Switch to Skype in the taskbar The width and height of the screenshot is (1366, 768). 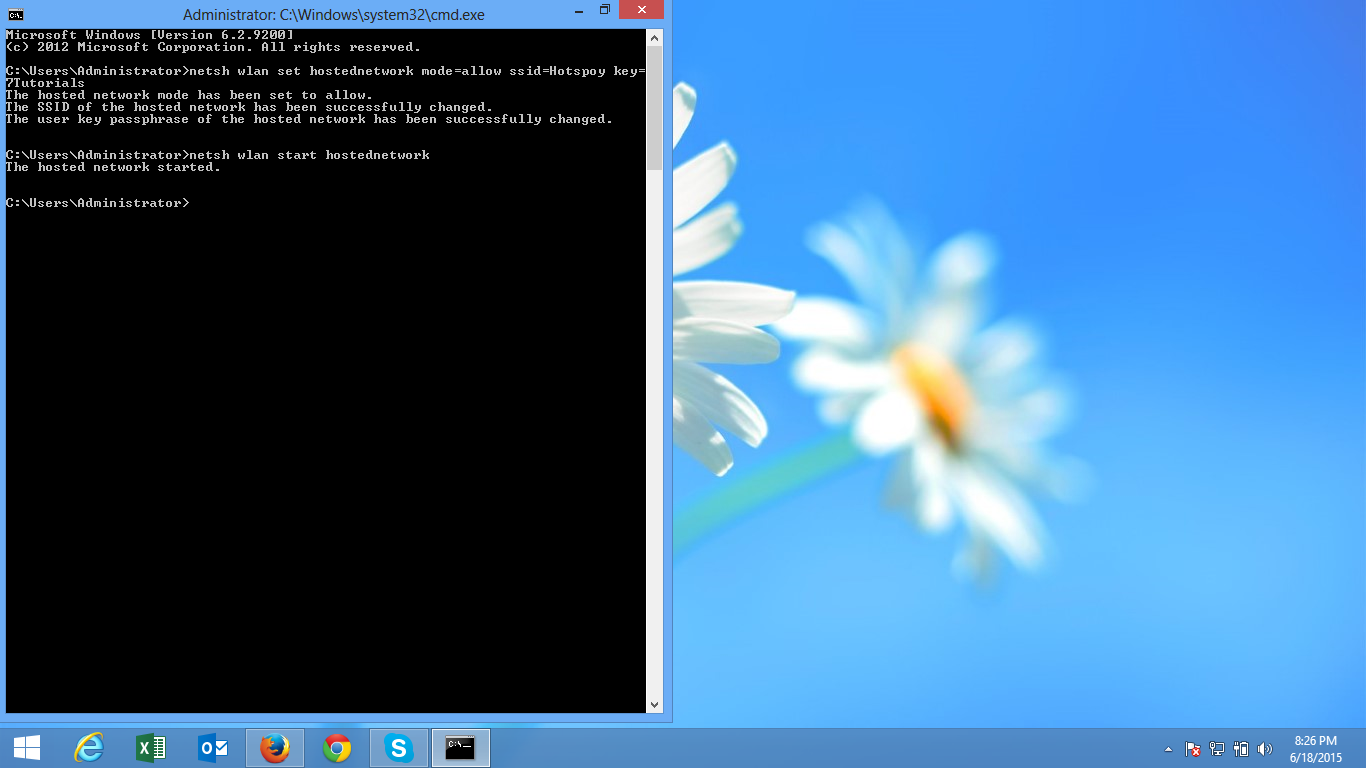[399, 748]
